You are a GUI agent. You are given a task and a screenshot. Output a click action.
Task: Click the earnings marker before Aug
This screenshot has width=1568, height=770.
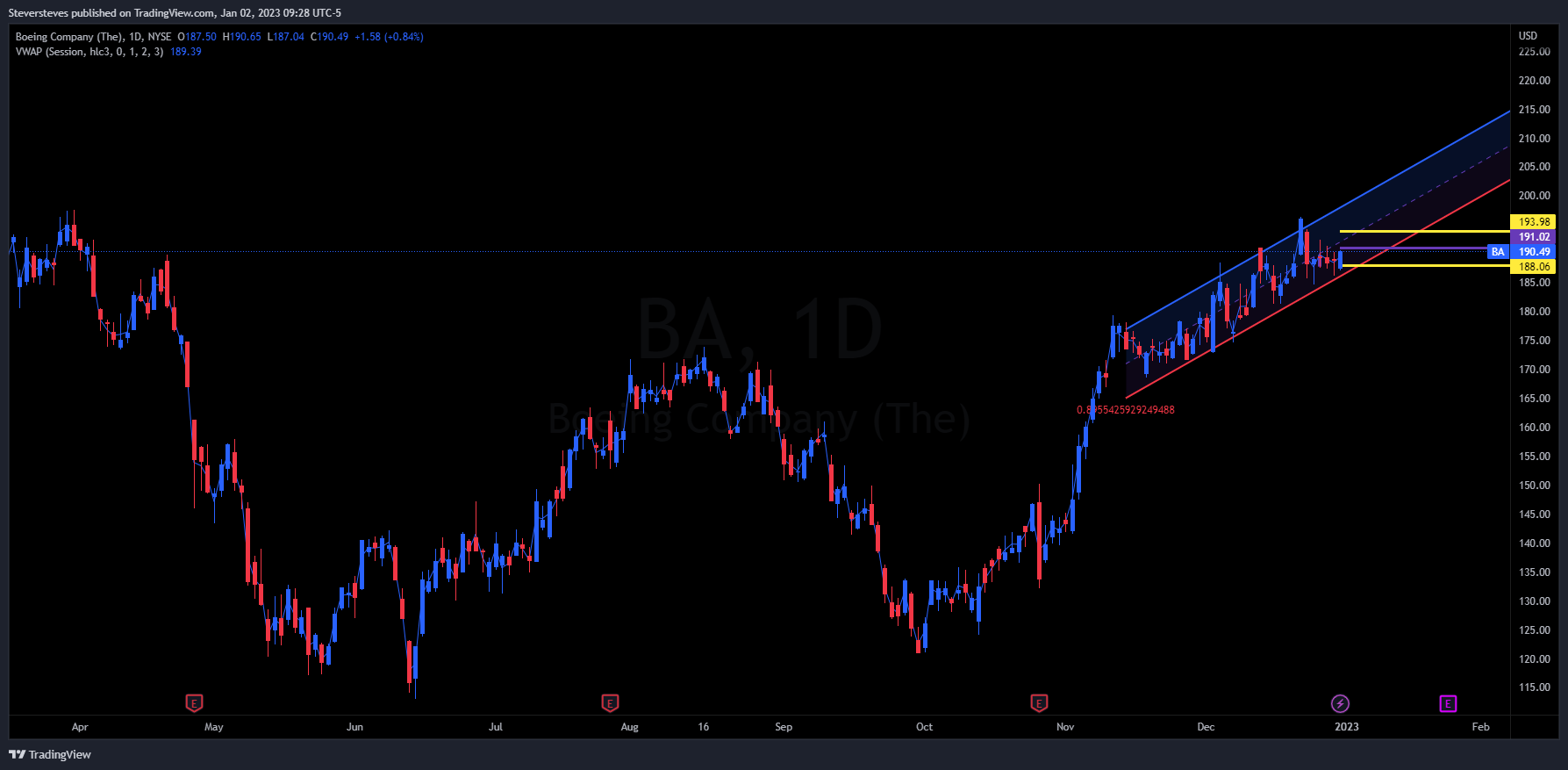click(610, 703)
